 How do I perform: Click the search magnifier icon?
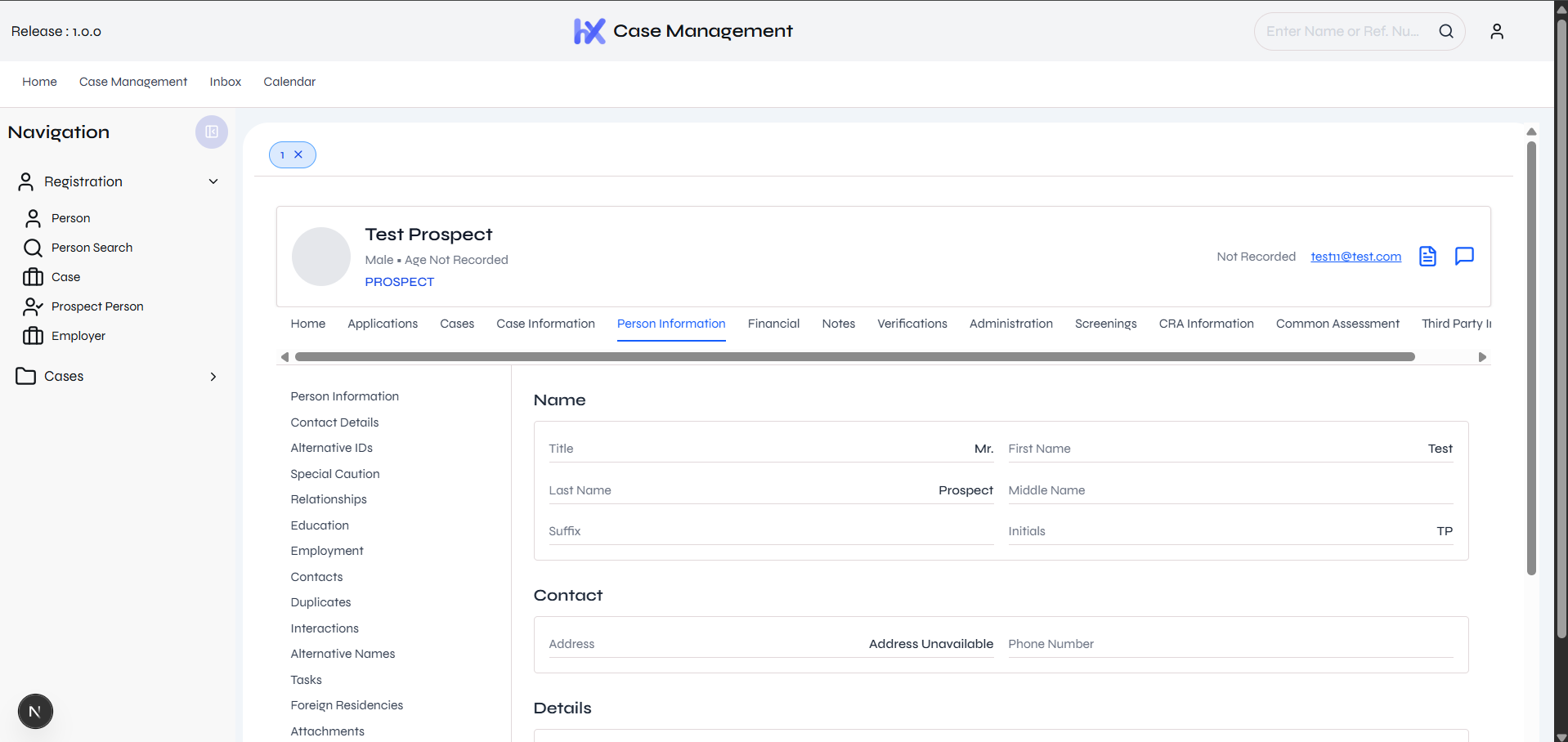pyautogui.click(x=1445, y=31)
